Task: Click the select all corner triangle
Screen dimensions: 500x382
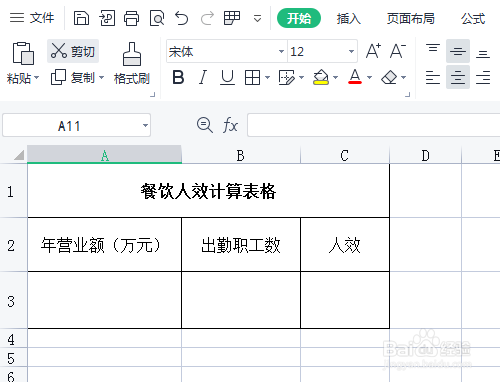Action: [x=18, y=155]
